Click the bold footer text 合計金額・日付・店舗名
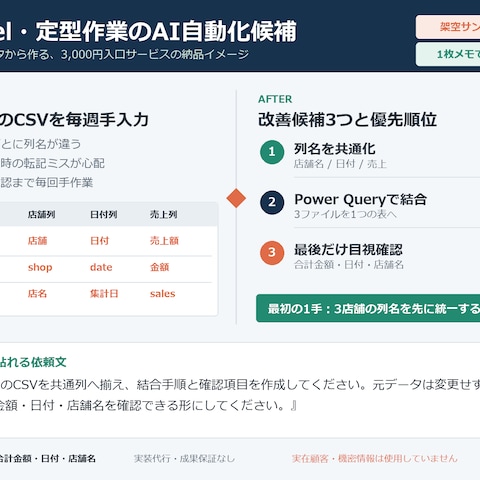The width and height of the screenshot is (480, 480). point(47,459)
